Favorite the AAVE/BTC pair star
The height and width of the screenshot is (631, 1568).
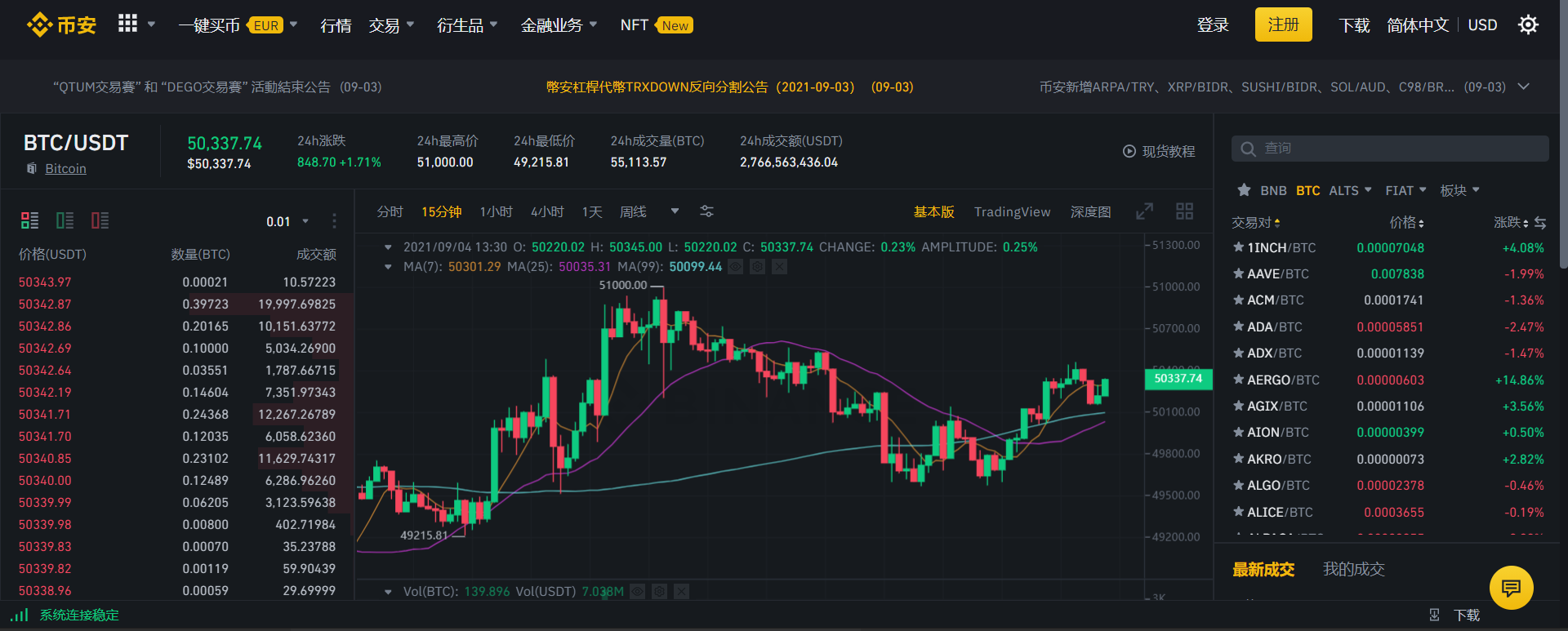1239,273
